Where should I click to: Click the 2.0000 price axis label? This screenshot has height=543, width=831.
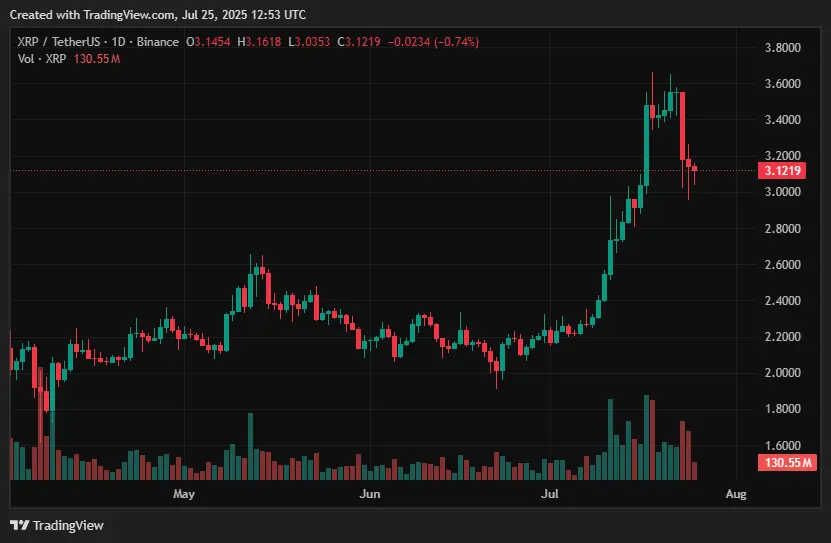782,373
